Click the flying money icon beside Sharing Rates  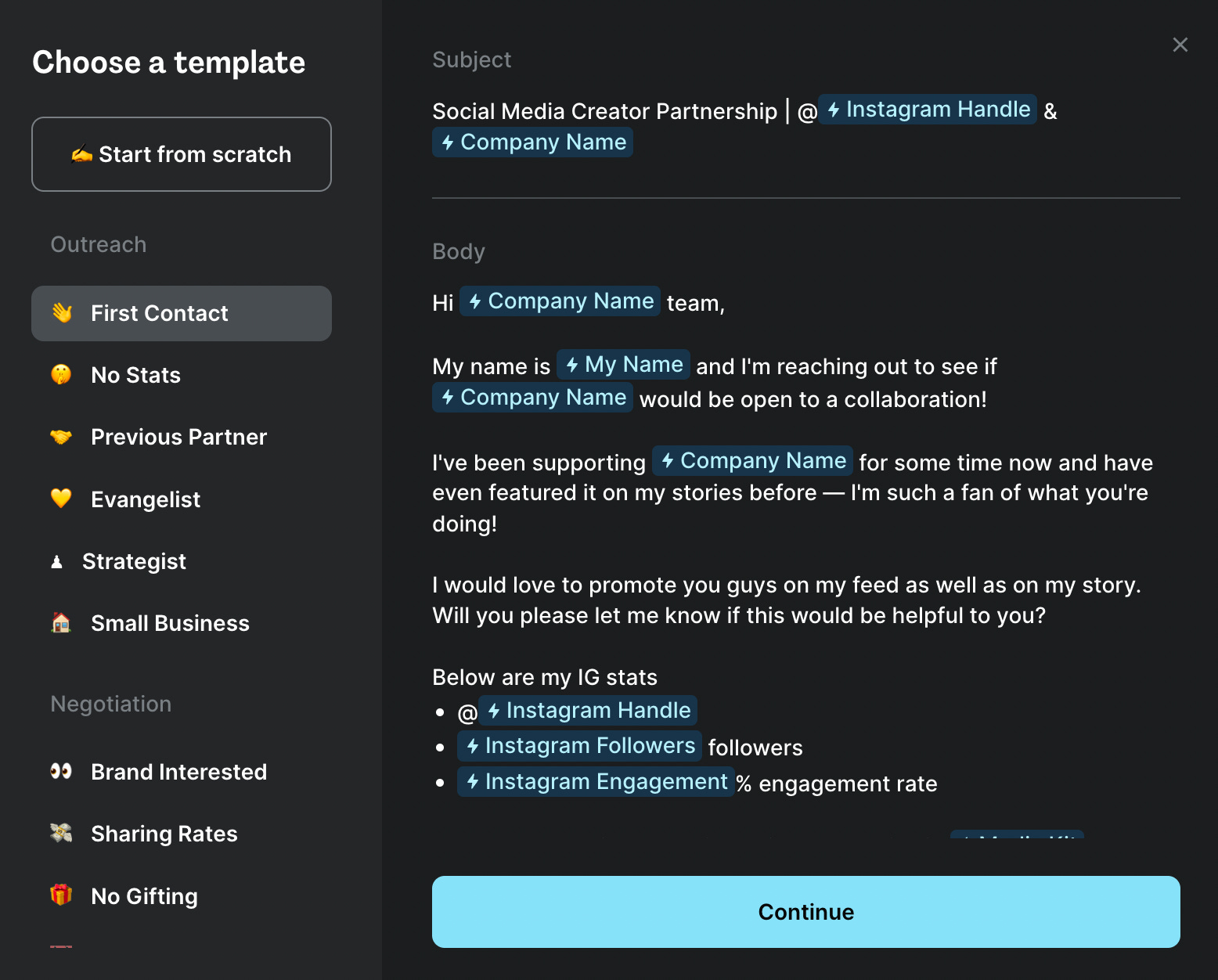tap(61, 834)
